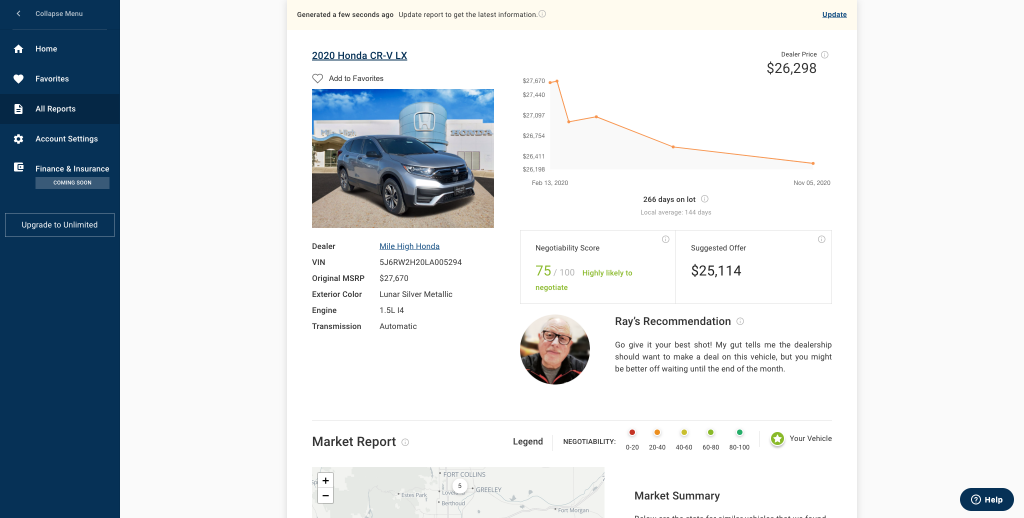The width and height of the screenshot is (1024, 518).
Task: Click the Upgrade to Unlimited button
Action: (60, 225)
